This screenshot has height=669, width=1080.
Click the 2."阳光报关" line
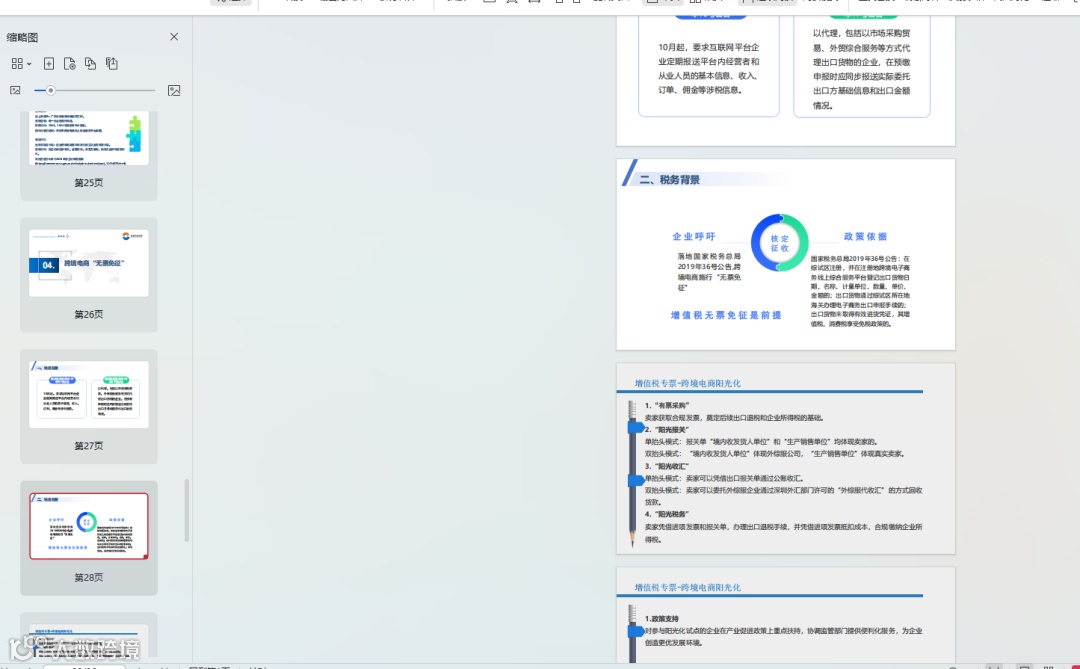[x=667, y=429]
